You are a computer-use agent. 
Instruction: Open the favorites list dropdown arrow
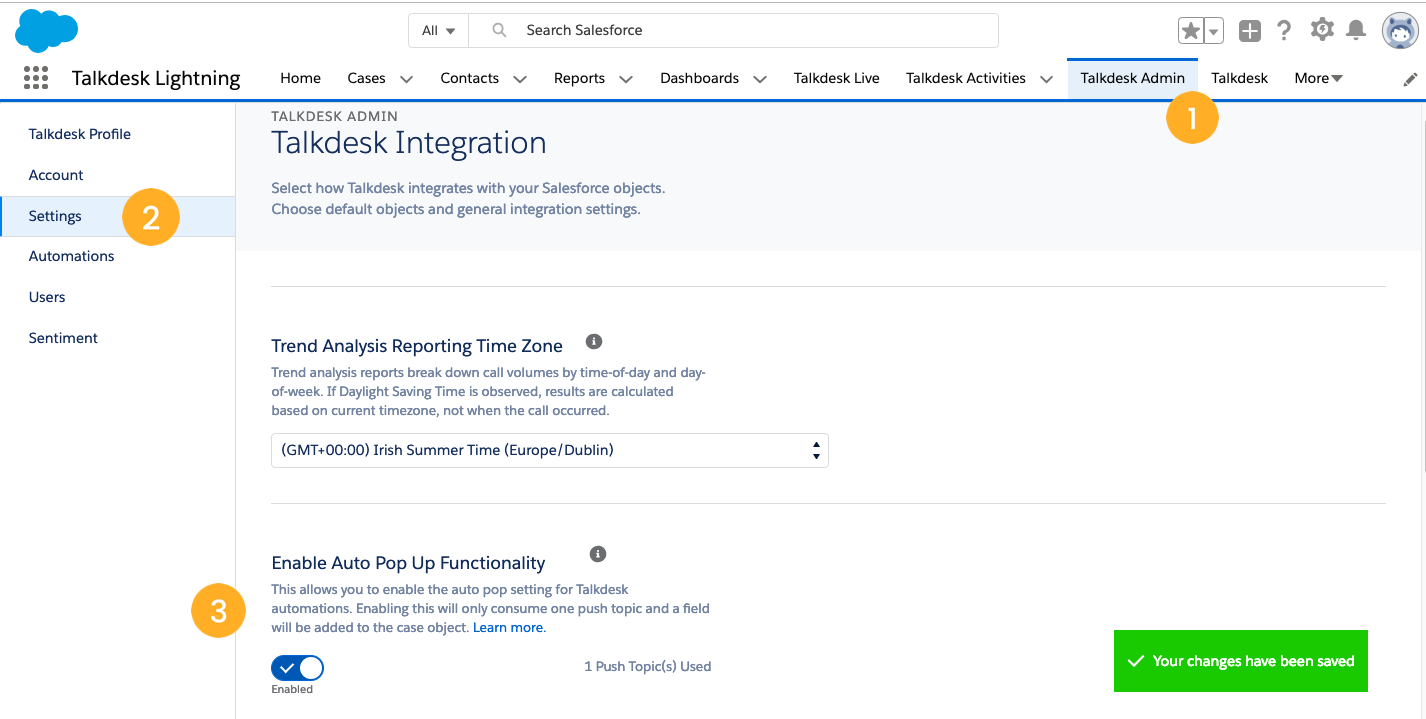coord(1214,31)
